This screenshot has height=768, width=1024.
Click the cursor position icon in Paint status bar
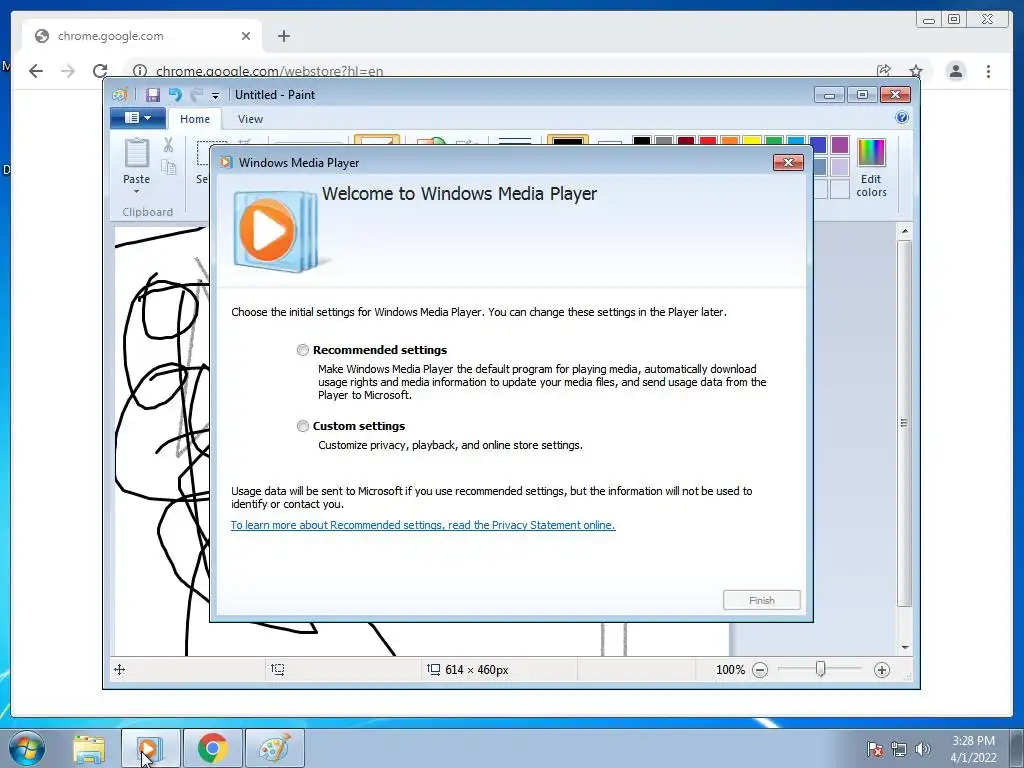(x=120, y=669)
